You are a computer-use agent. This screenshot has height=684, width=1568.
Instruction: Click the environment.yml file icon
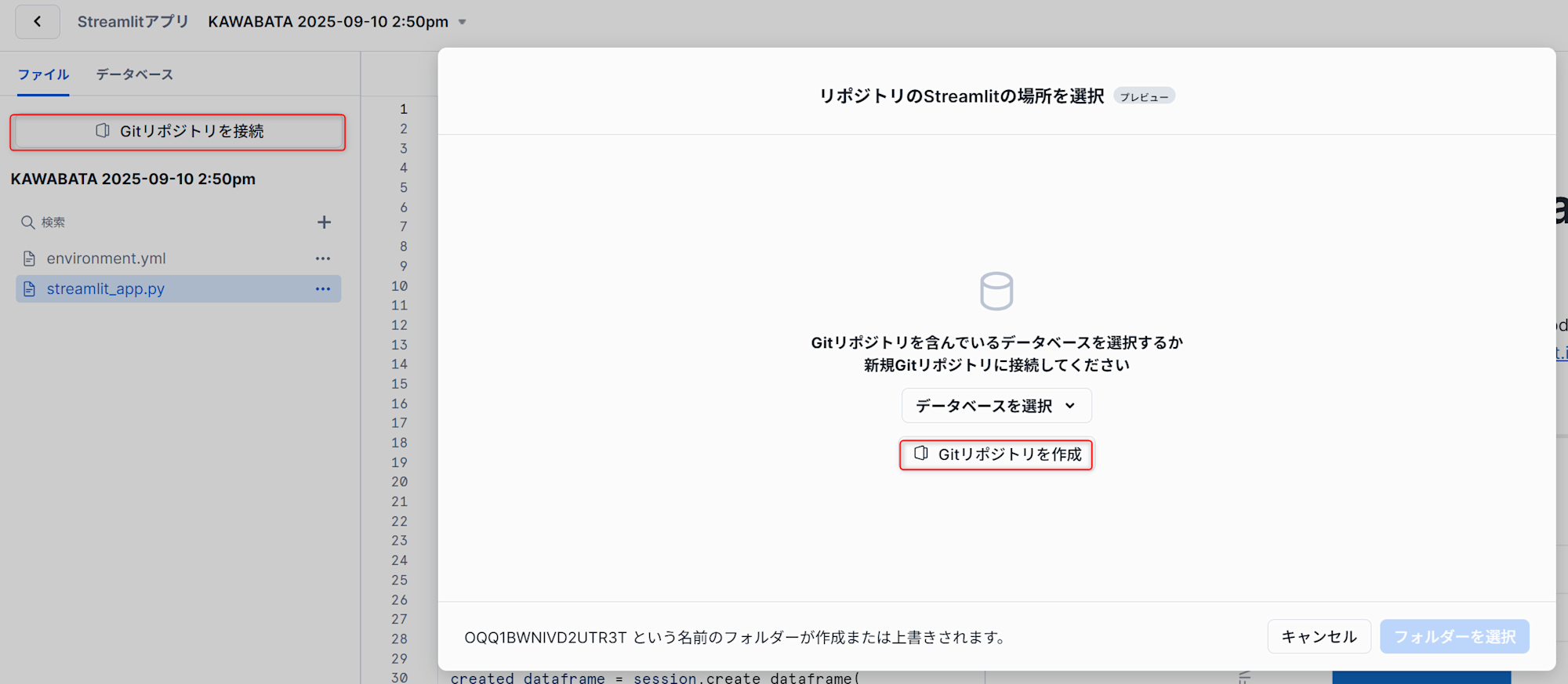[x=29, y=259]
